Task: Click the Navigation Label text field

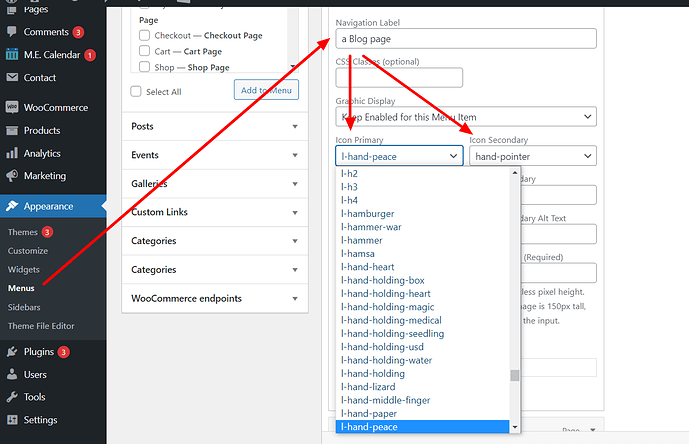Action: point(466,39)
